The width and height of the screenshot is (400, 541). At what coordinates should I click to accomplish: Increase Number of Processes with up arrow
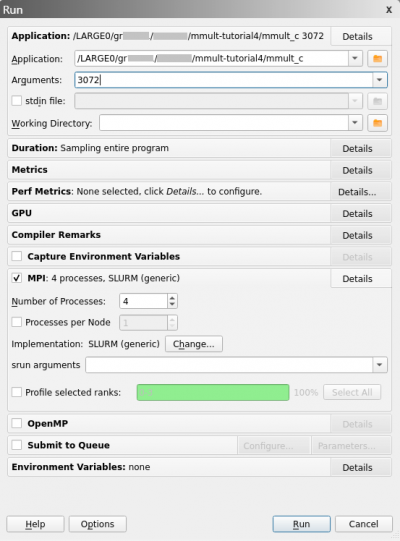pyautogui.click(x=172, y=298)
